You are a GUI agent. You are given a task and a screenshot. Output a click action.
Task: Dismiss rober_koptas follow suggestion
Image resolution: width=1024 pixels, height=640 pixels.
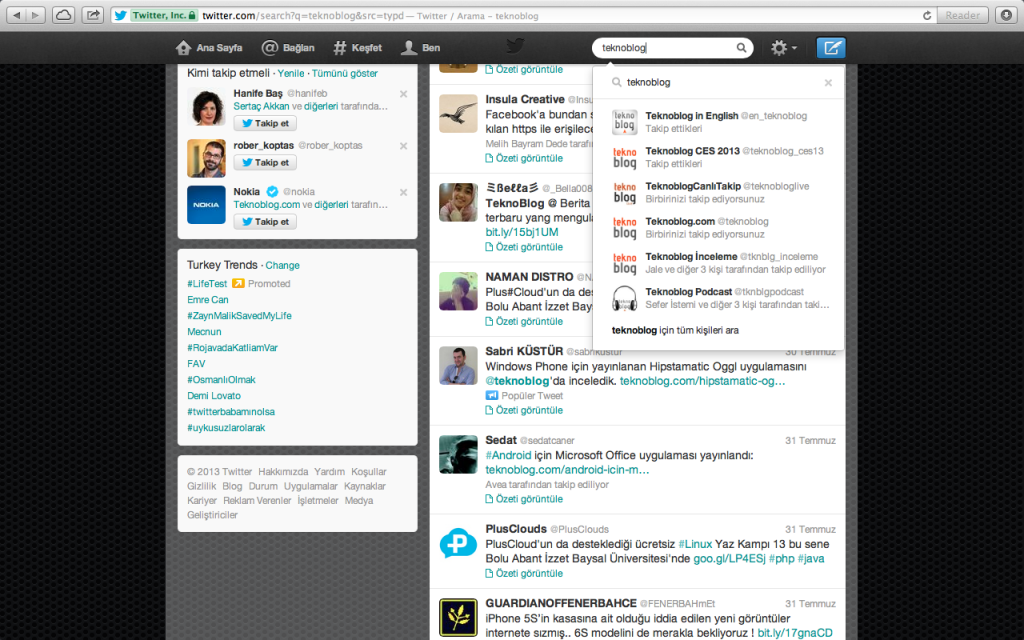(403, 146)
